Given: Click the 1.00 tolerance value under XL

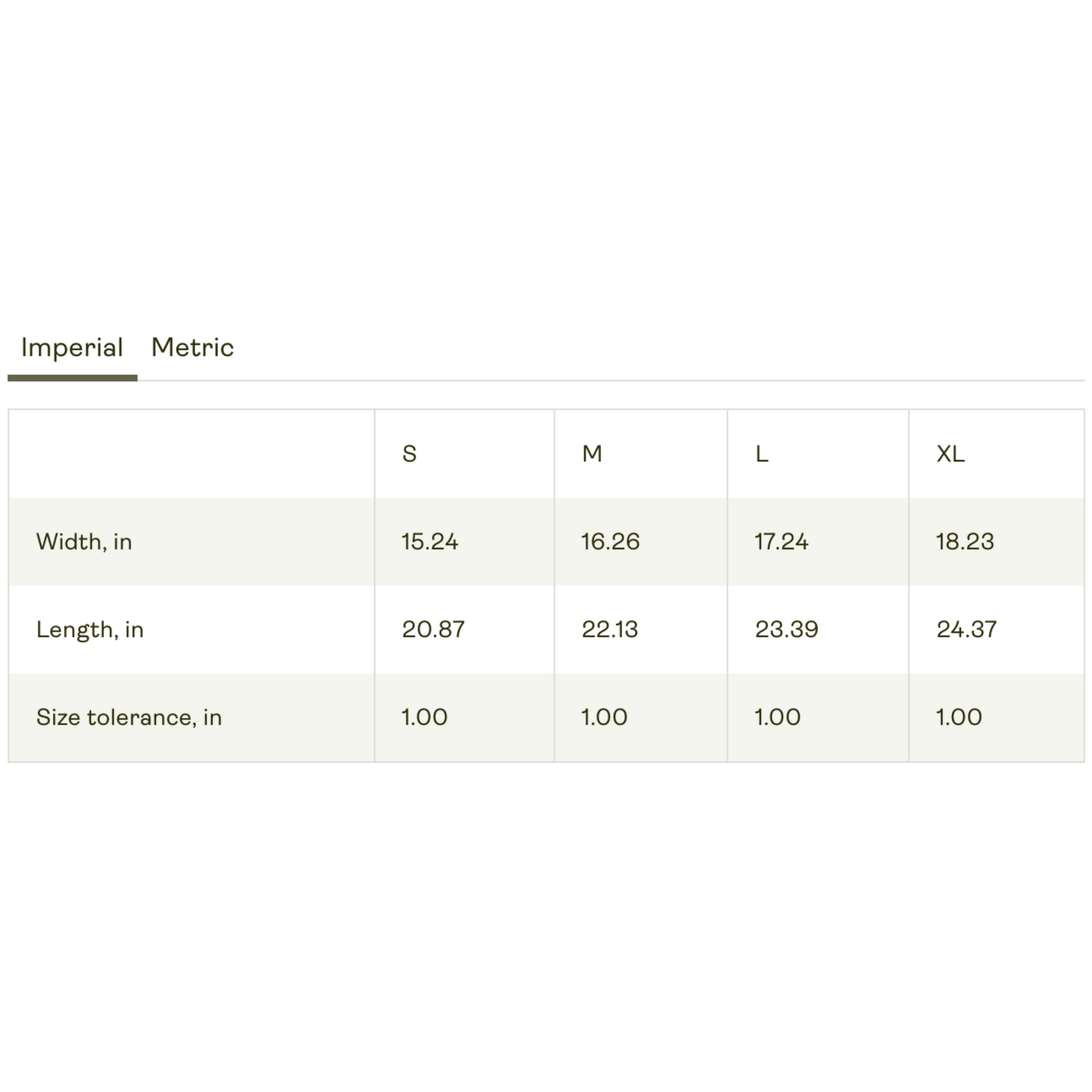Looking at the screenshot, I should [x=958, y=717].
